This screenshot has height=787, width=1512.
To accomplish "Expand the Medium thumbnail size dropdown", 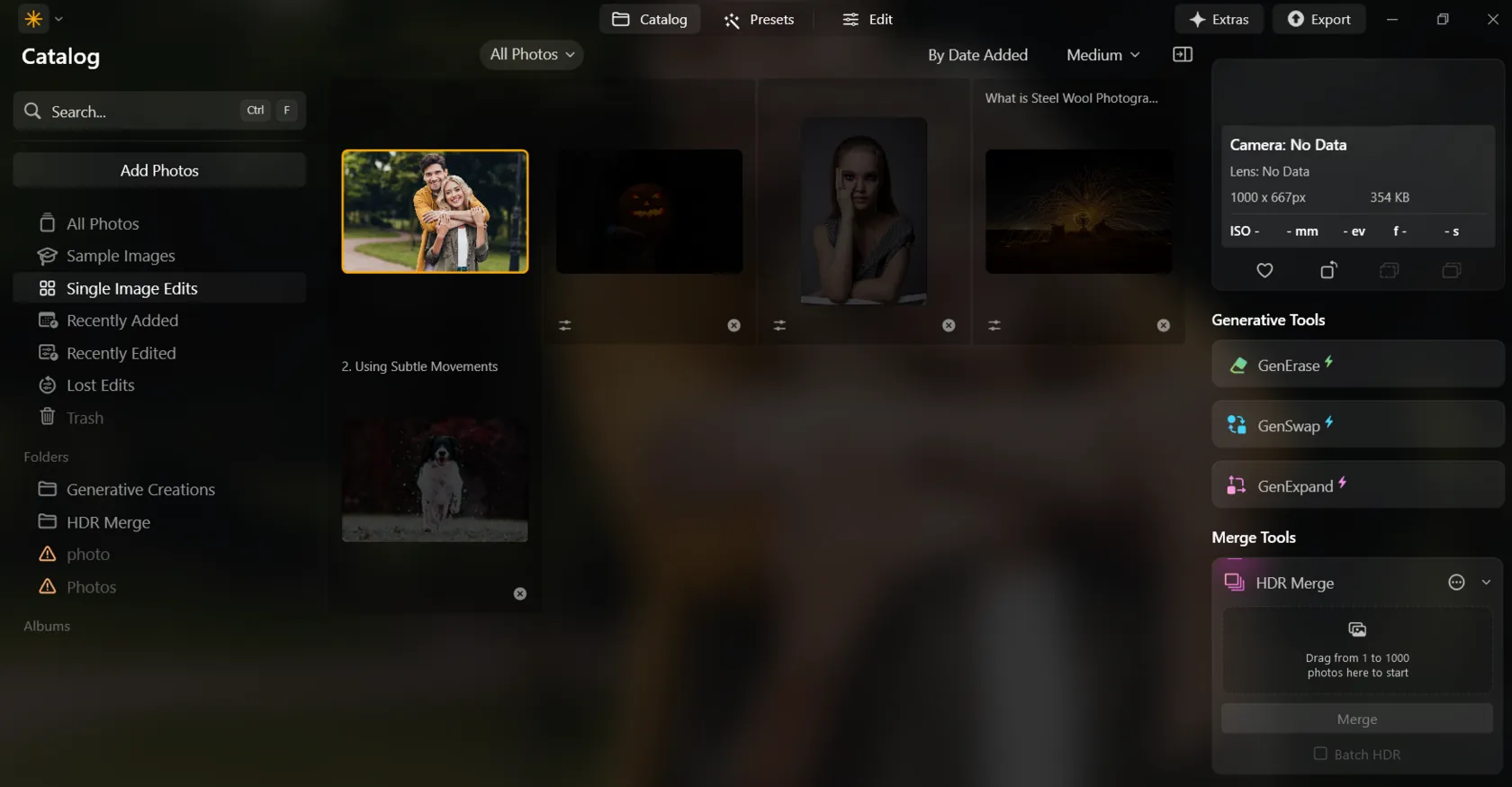I will click(1102, 55).
